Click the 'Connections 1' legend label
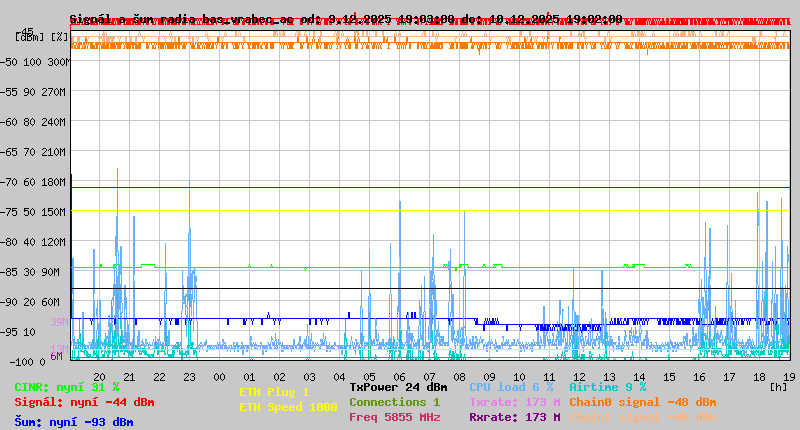800x430 pixels. coord(394,402)
